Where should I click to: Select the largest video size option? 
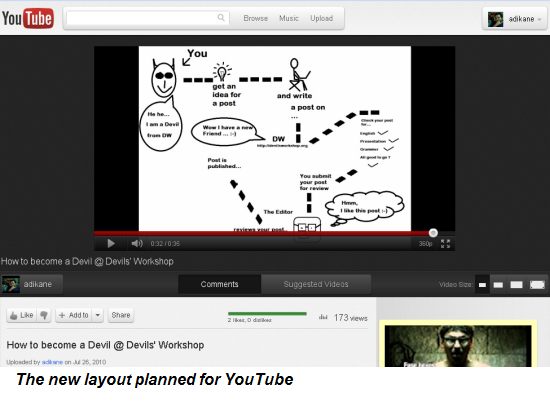[x=537, y=285]
